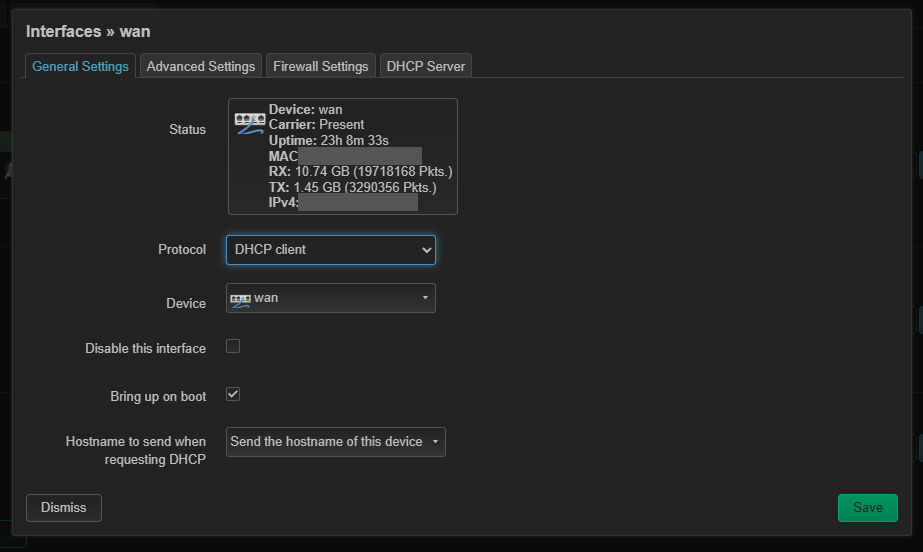Open the Firewall Settings tab

(x=321, y=66)
